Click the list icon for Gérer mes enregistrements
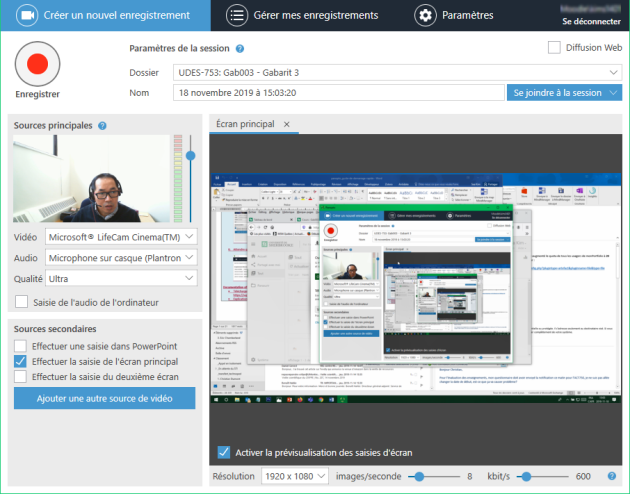 click(x=237, y=15)
